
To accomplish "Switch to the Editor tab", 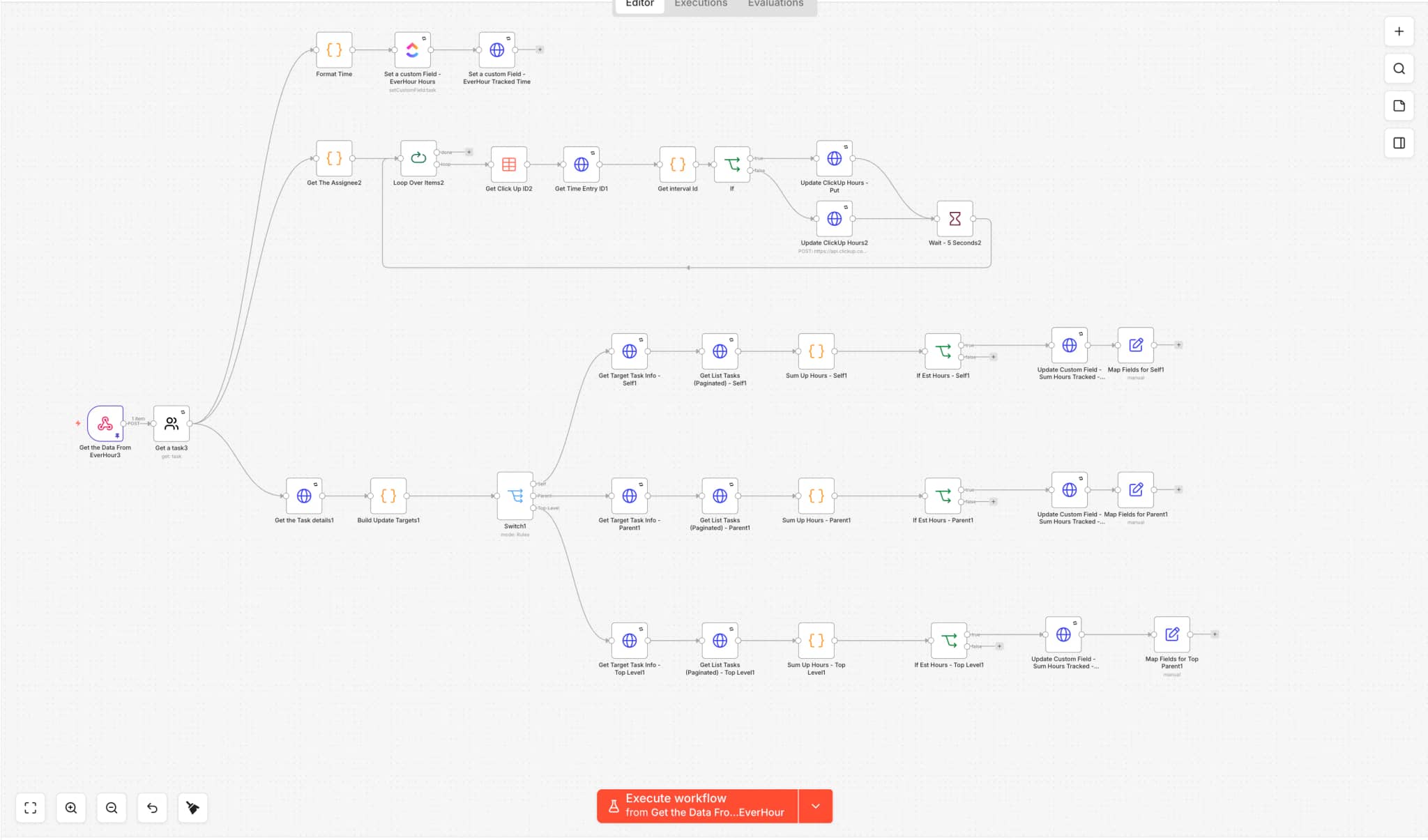I will (639, 4).
